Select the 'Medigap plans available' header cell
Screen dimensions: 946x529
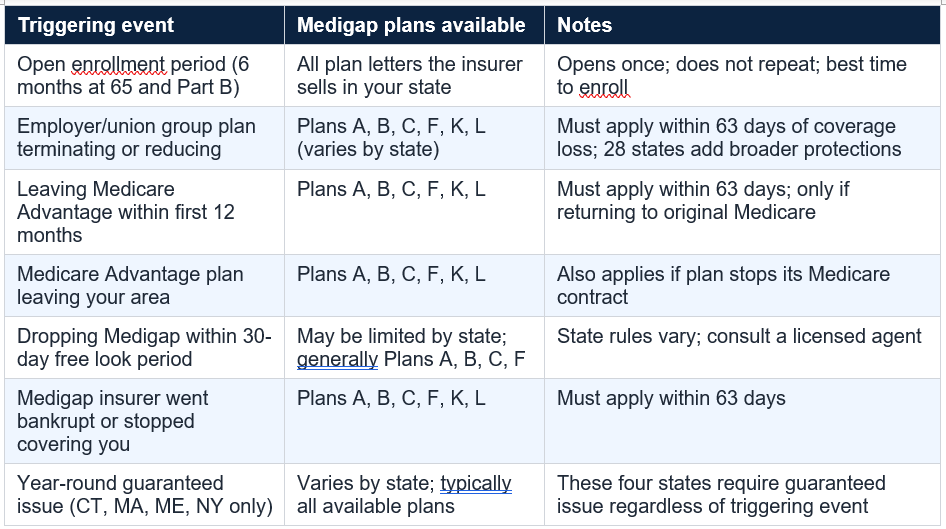pyautogui.click(x=414, y=25)
